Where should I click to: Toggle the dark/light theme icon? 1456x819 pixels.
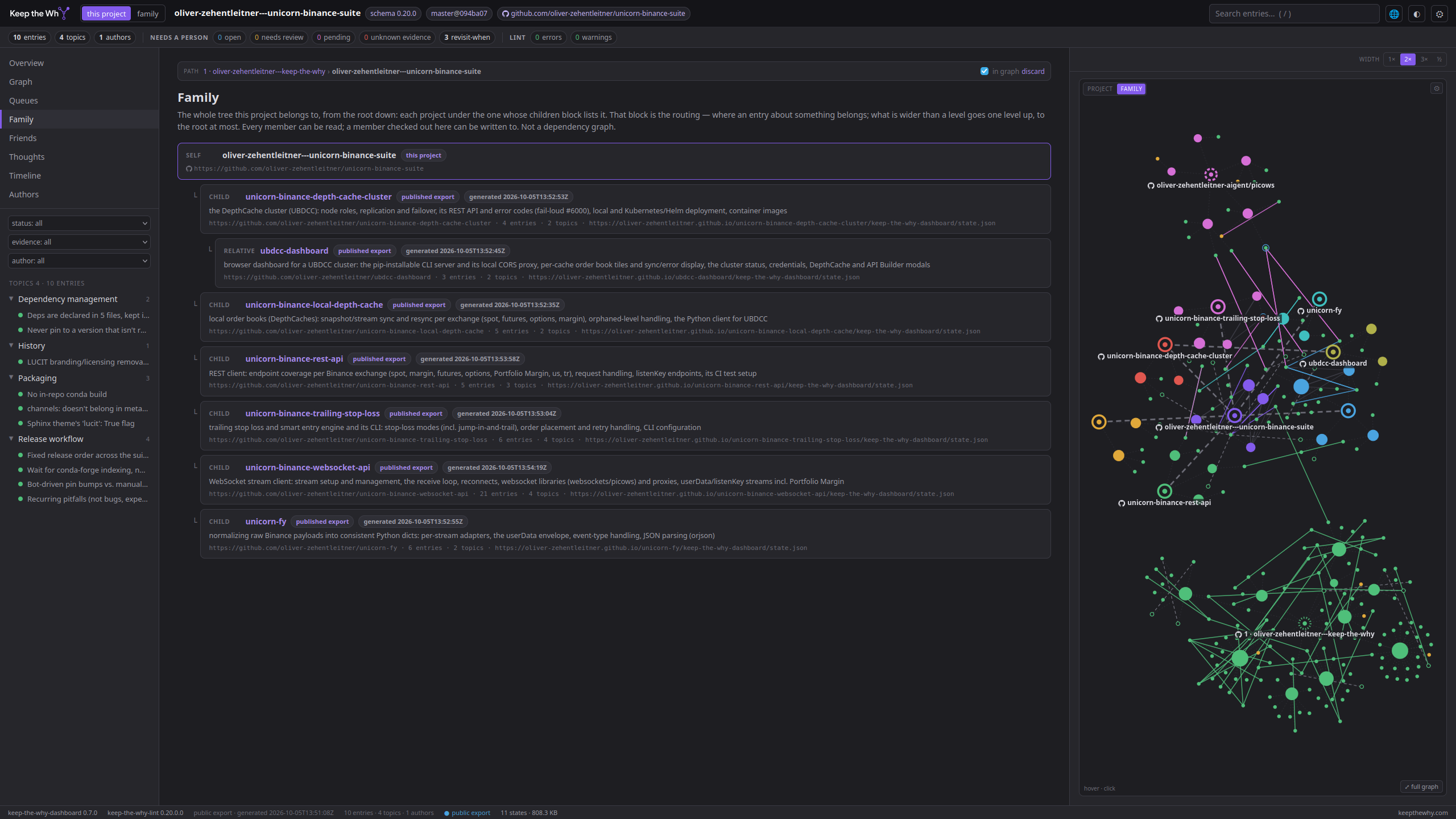click(x=1417, y=14)
